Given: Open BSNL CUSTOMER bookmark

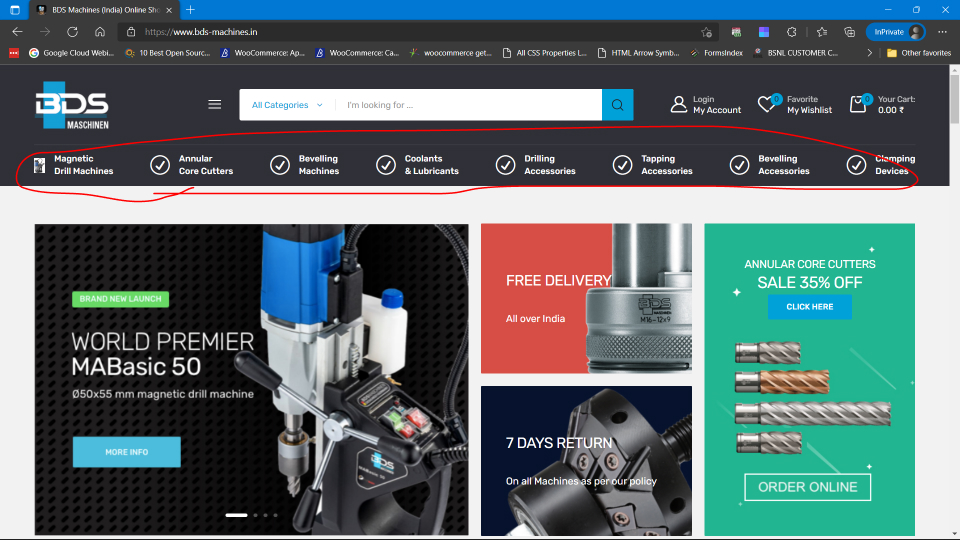Looking at the screenshot, I should [796, 53].
